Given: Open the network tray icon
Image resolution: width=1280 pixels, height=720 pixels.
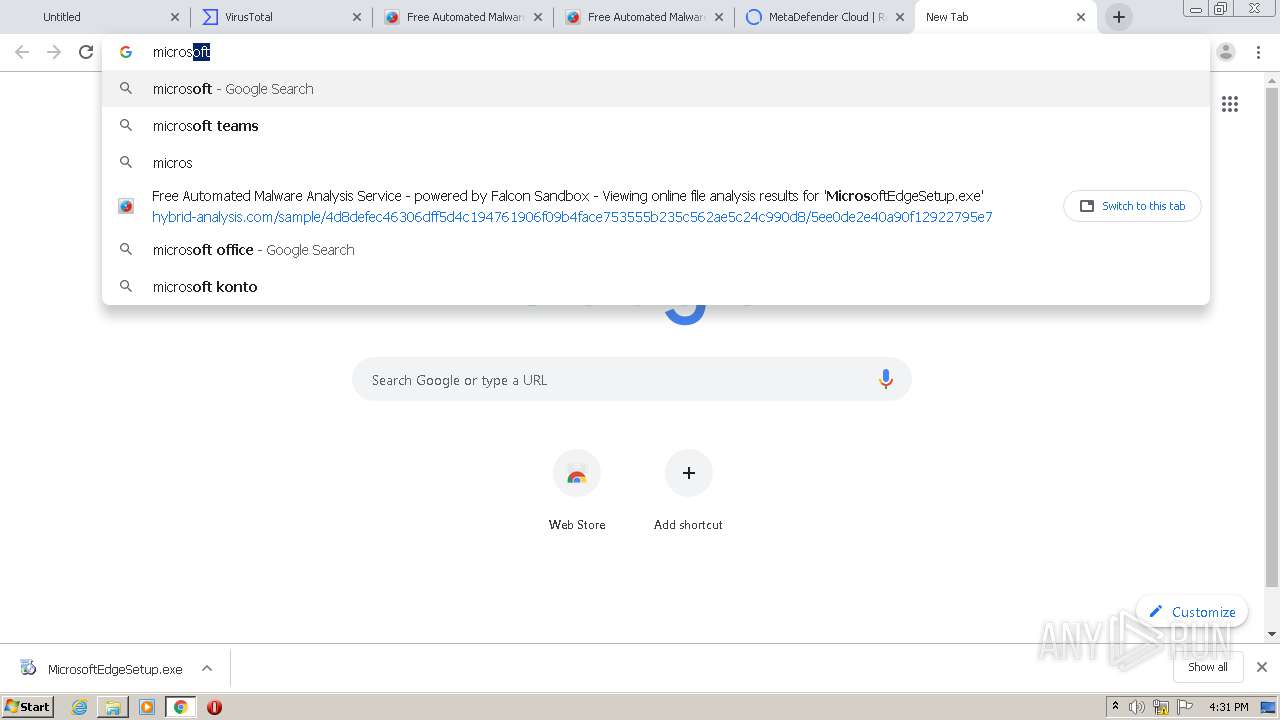Looking at the screenshot, I should click(1161, 707).
